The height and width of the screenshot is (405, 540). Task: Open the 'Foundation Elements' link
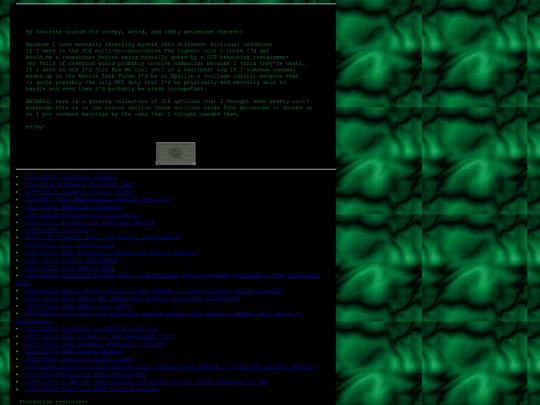(x=81, y=215)
